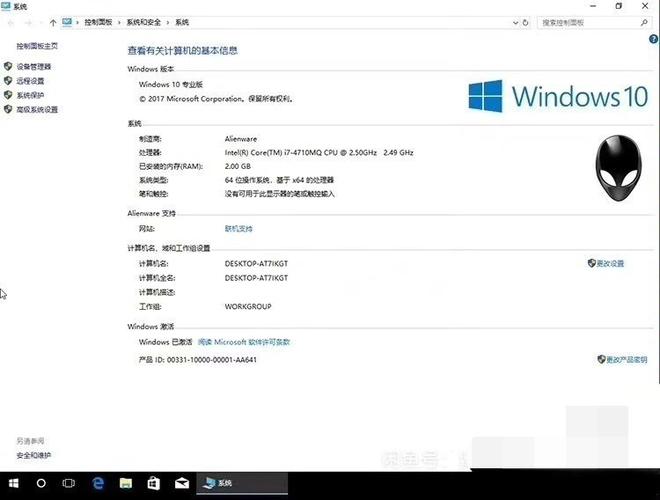Image resolution: width=660 pixels, height=500 pixels.
Task: Open Mail app from taskbar
Action: pyautogui.click(x=182, y=483)
